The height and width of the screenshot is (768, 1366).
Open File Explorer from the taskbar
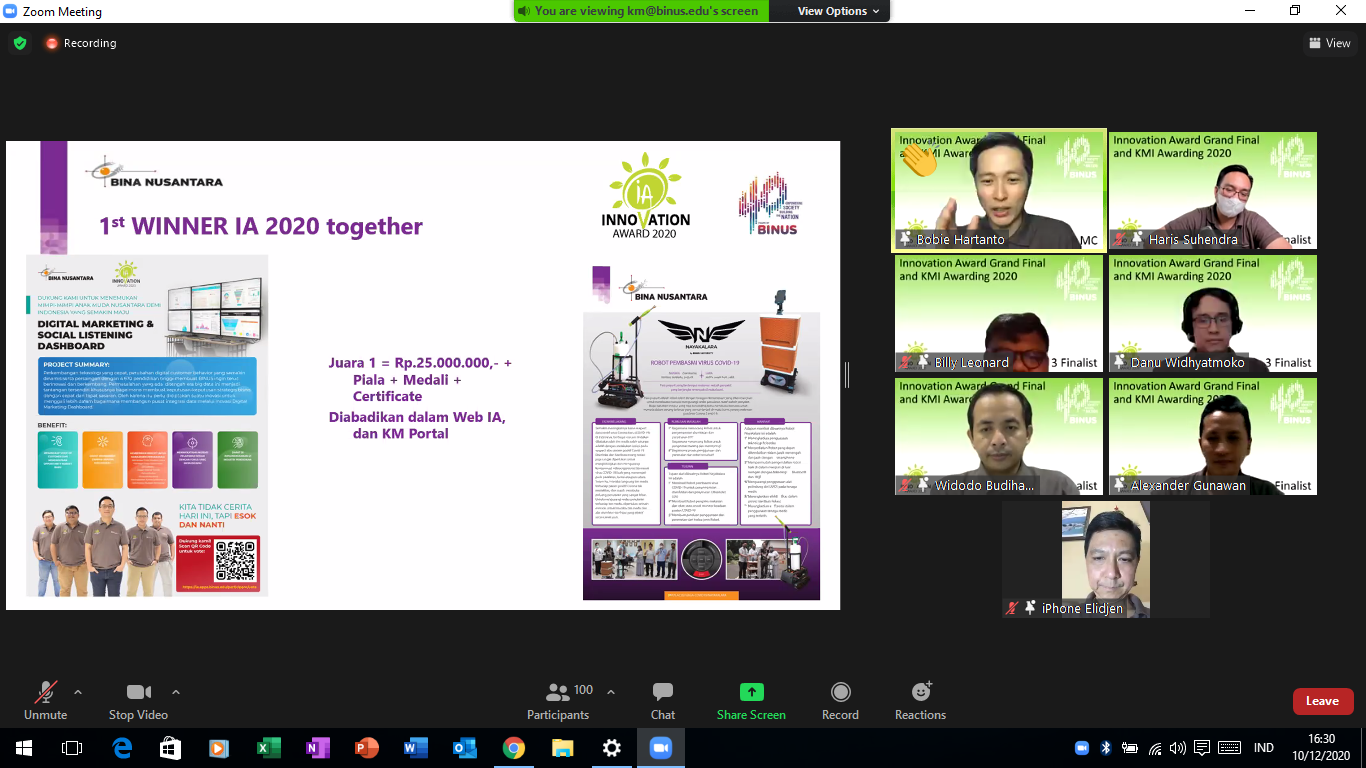click(x=562, y=748)
